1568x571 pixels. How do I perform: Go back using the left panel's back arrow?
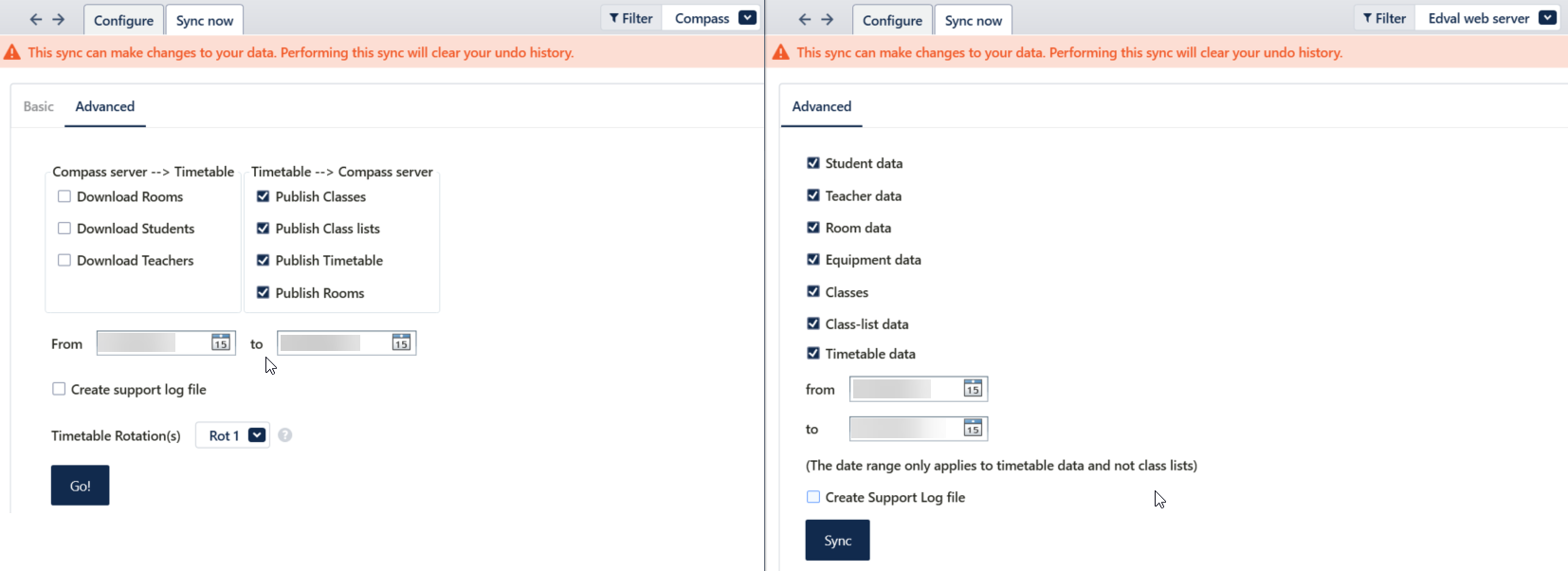click(36, 19)
